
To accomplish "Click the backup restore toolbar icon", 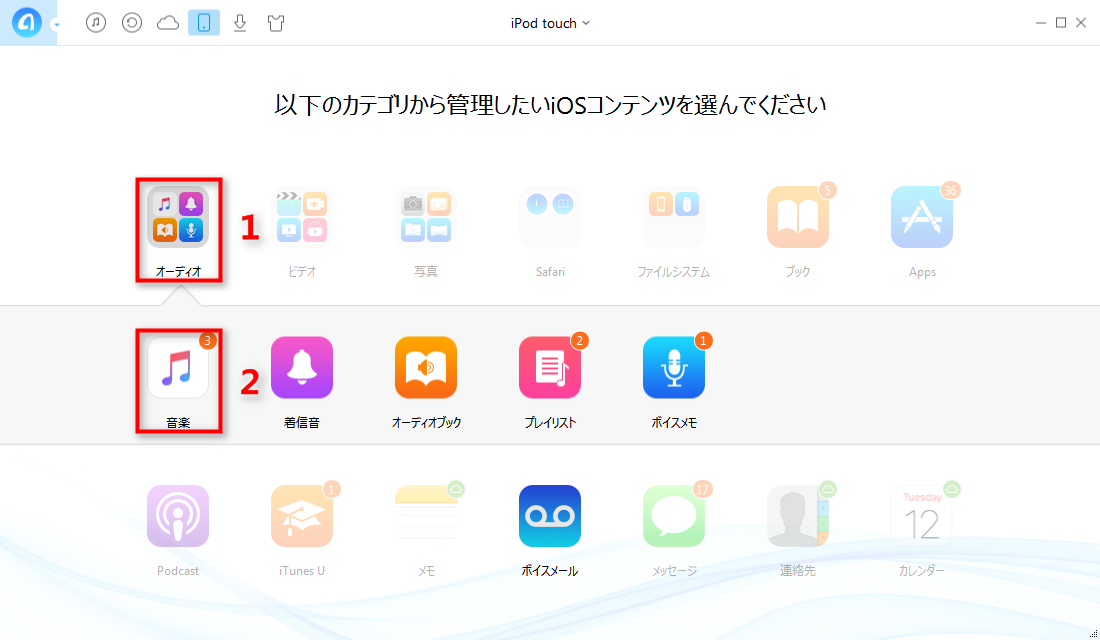I will pyautogui.click(x=132, y=23).
